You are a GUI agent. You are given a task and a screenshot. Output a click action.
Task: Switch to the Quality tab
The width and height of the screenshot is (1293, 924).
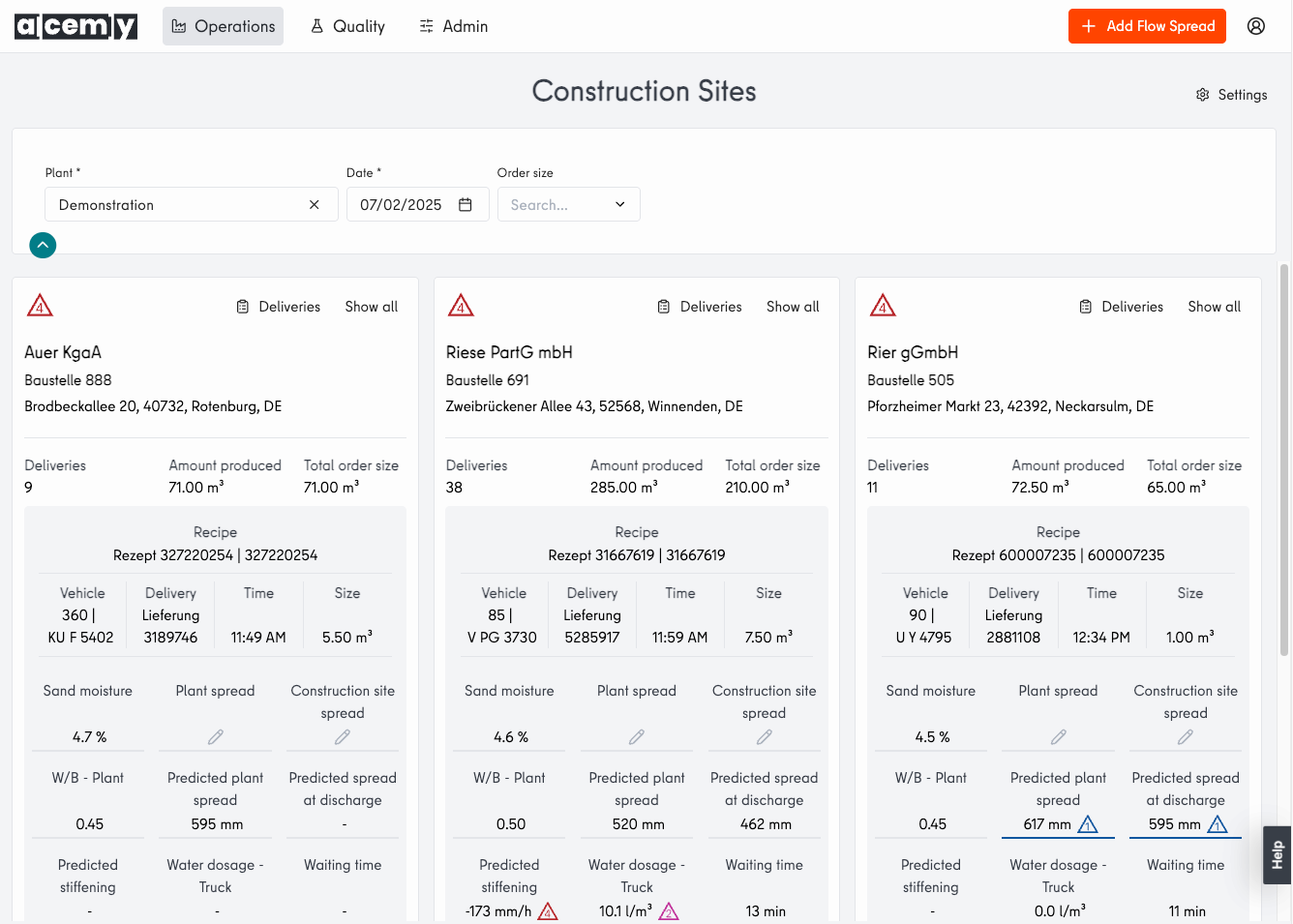[x=347, y=26]
